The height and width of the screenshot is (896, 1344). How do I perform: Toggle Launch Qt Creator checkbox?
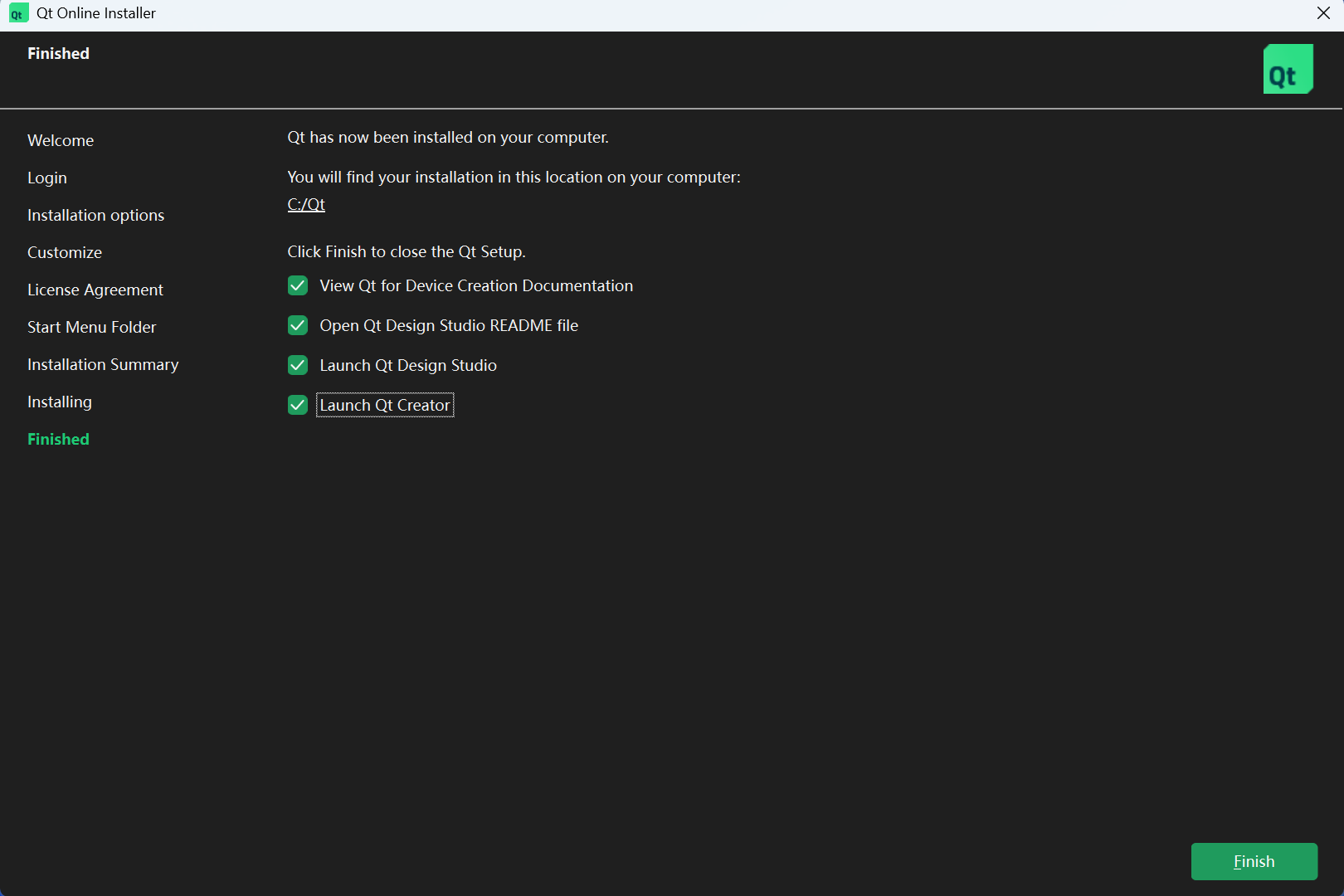[298, 405]
